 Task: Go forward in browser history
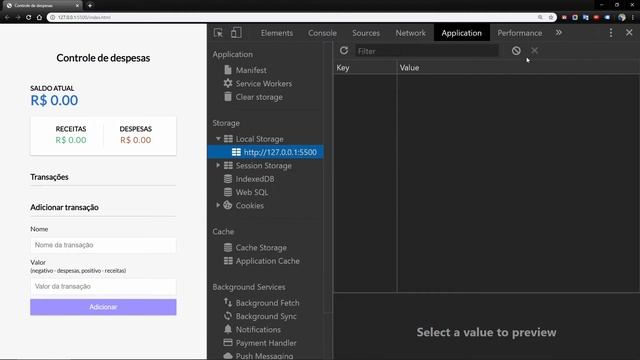tap(18, 18)
